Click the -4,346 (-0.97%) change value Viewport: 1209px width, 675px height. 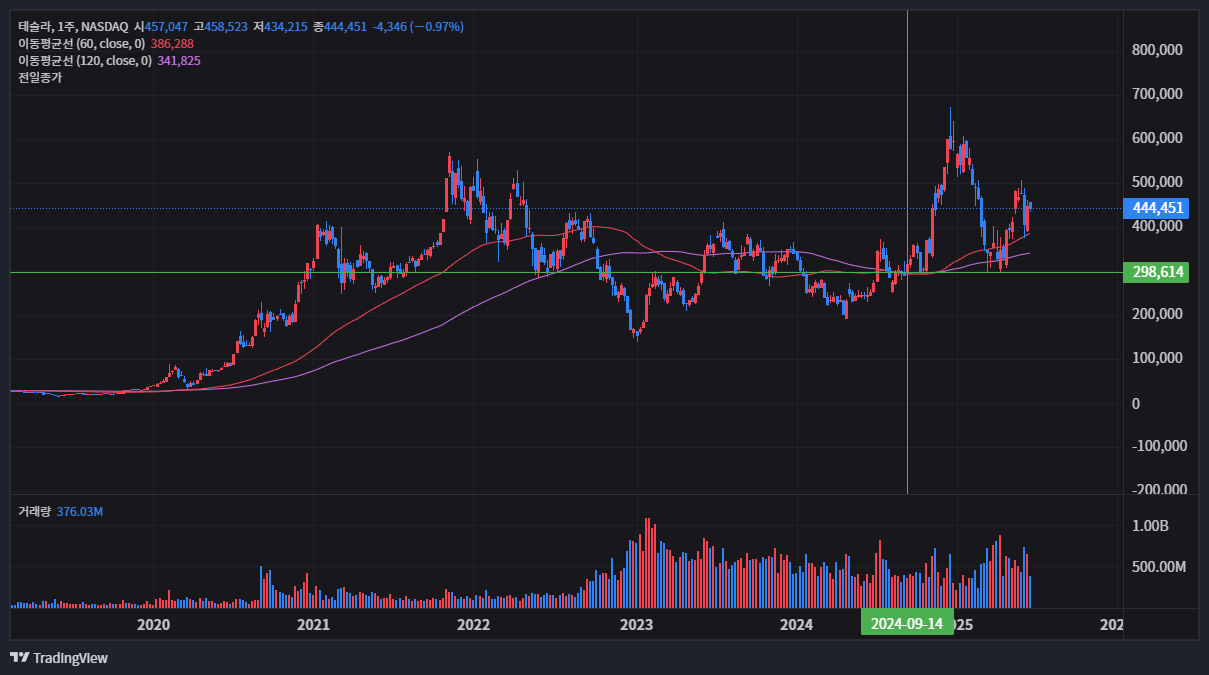click(418, 27)
